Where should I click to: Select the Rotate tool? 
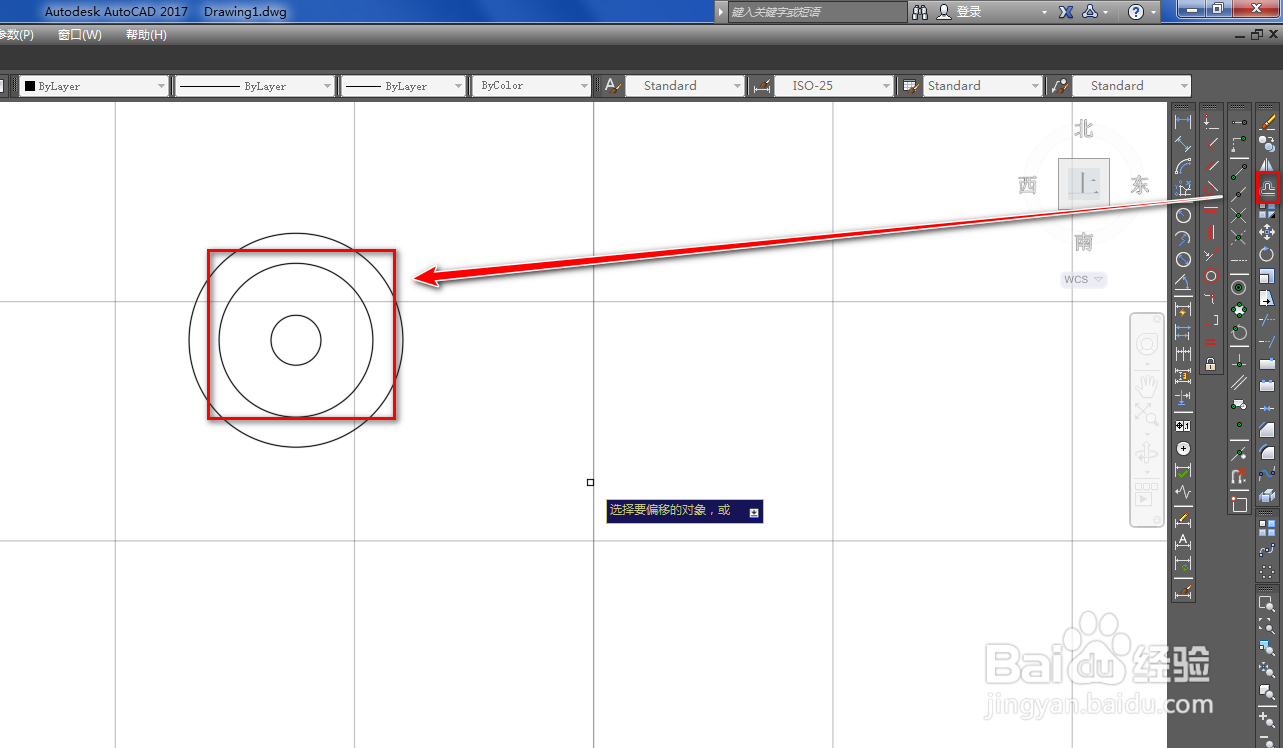pyautogui.click(x=1267, y=254)
